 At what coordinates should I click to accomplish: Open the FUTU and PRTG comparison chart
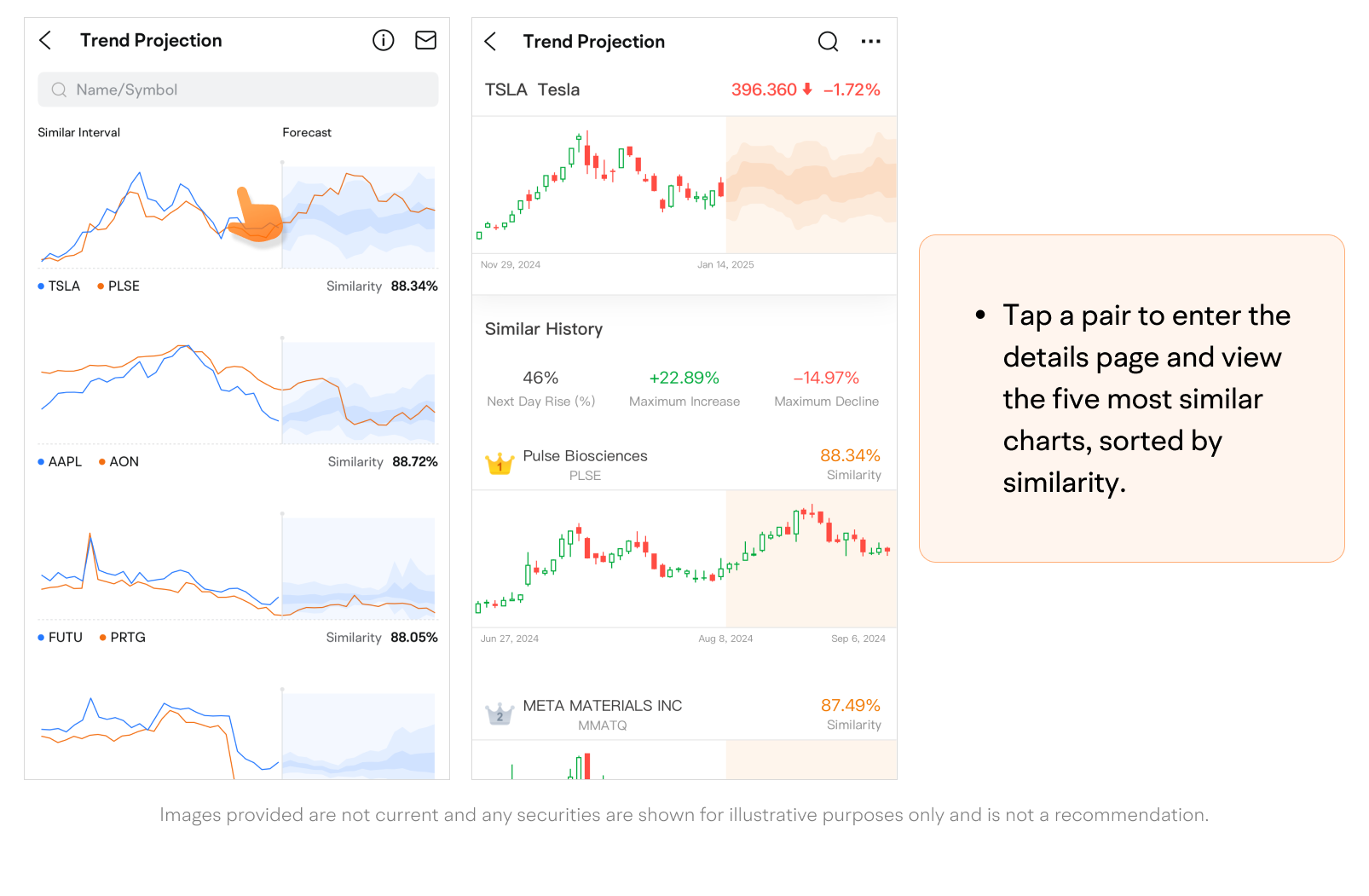237,567
